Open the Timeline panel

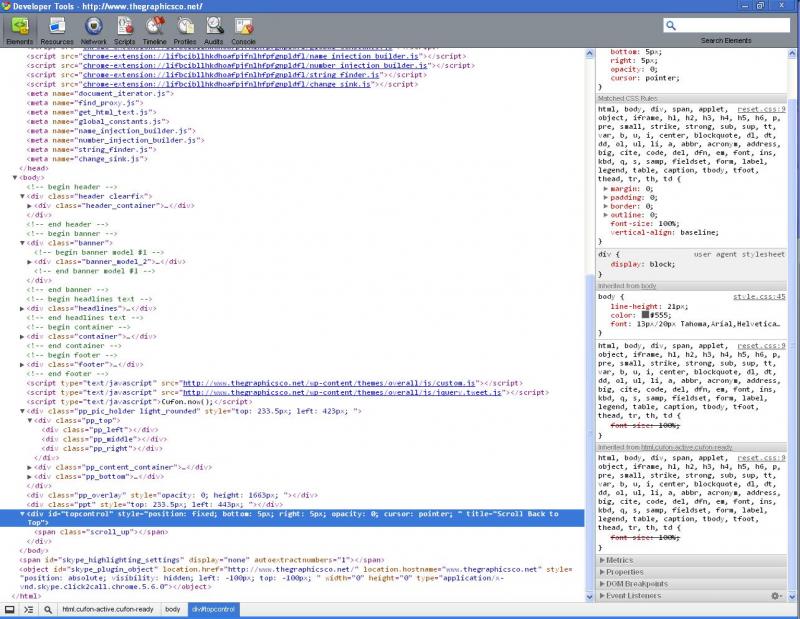154,31
